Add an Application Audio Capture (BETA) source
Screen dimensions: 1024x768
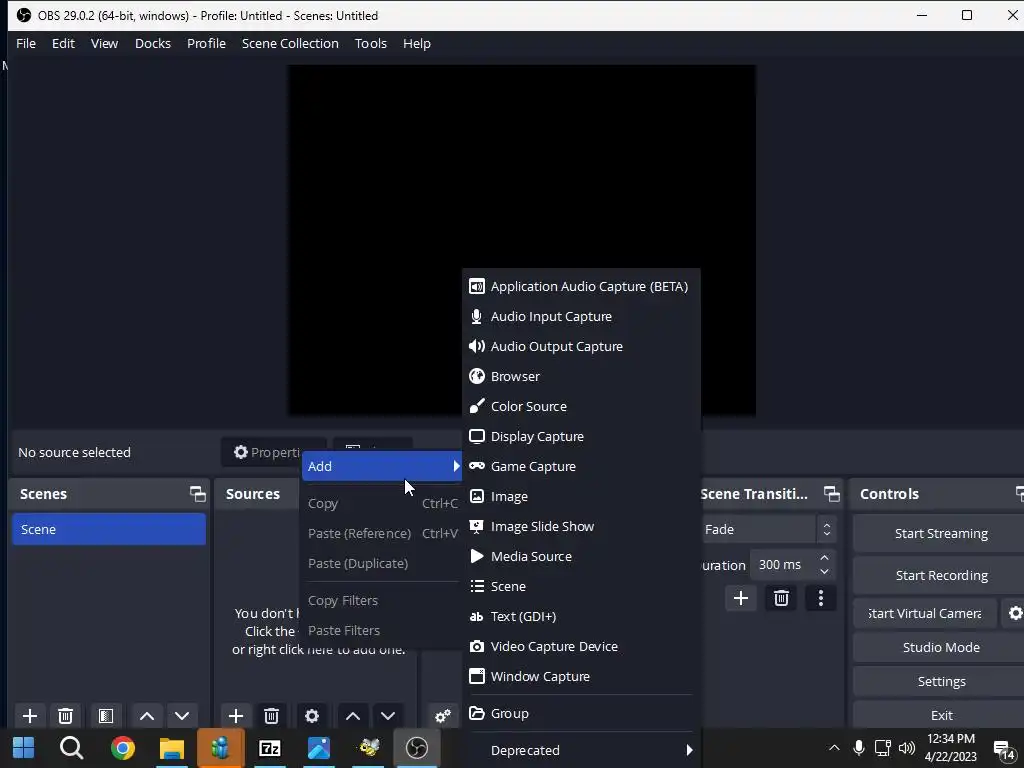click(x=581, y=286)
